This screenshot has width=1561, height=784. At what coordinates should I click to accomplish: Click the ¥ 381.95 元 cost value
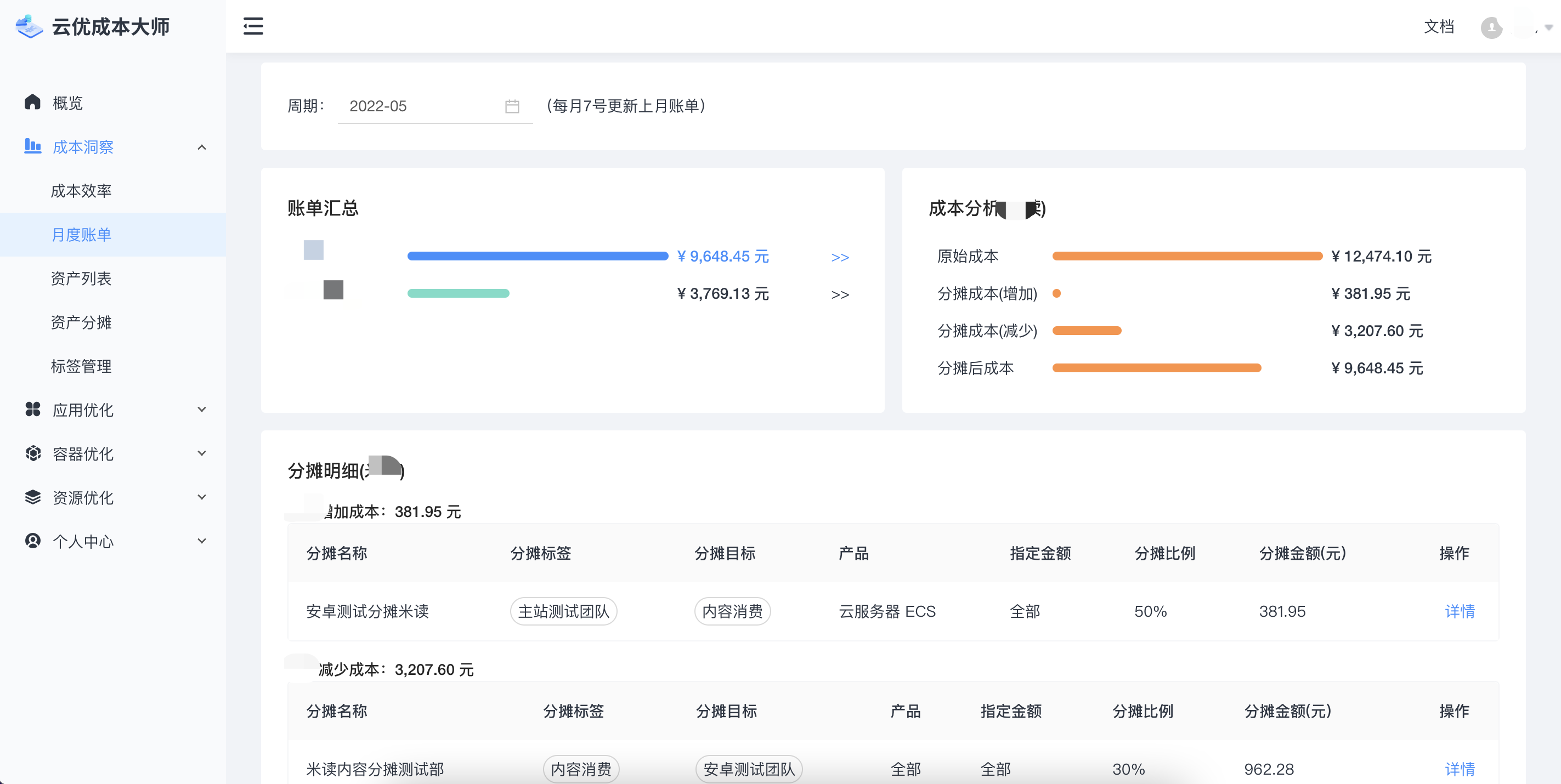pos(1371,293)
